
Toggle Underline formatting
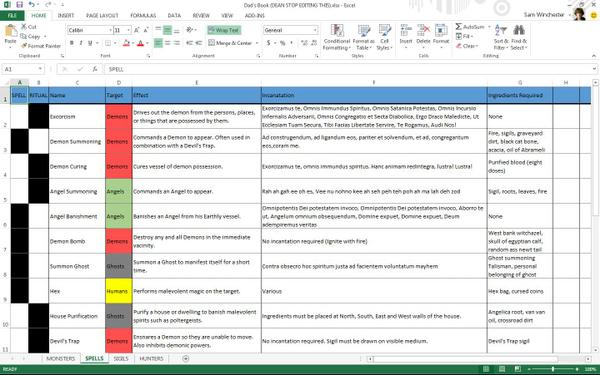pyautogui.click(x=90, y=43)
